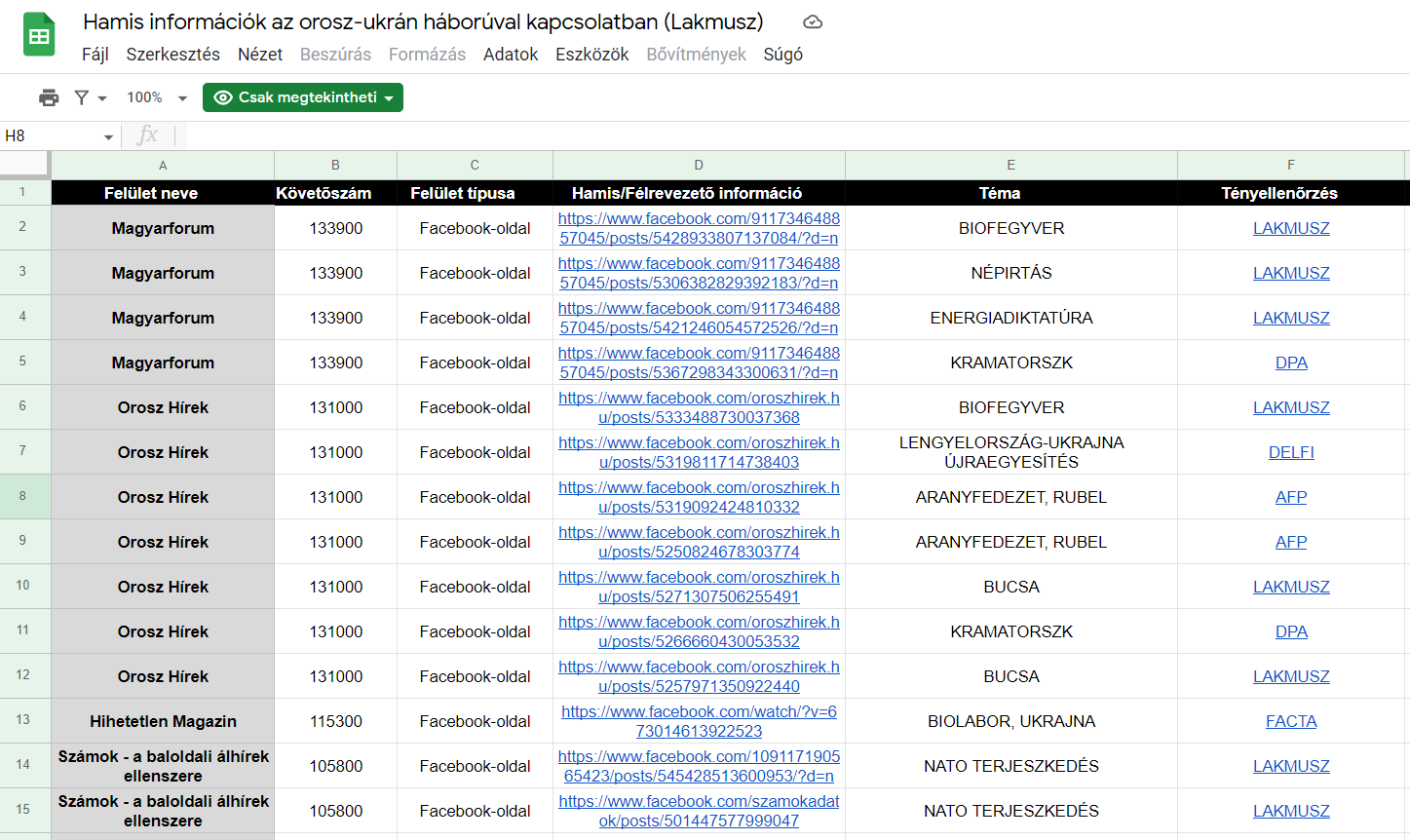Select all cells via corner box
1410x840 pixels.
[x=25, y=165]
